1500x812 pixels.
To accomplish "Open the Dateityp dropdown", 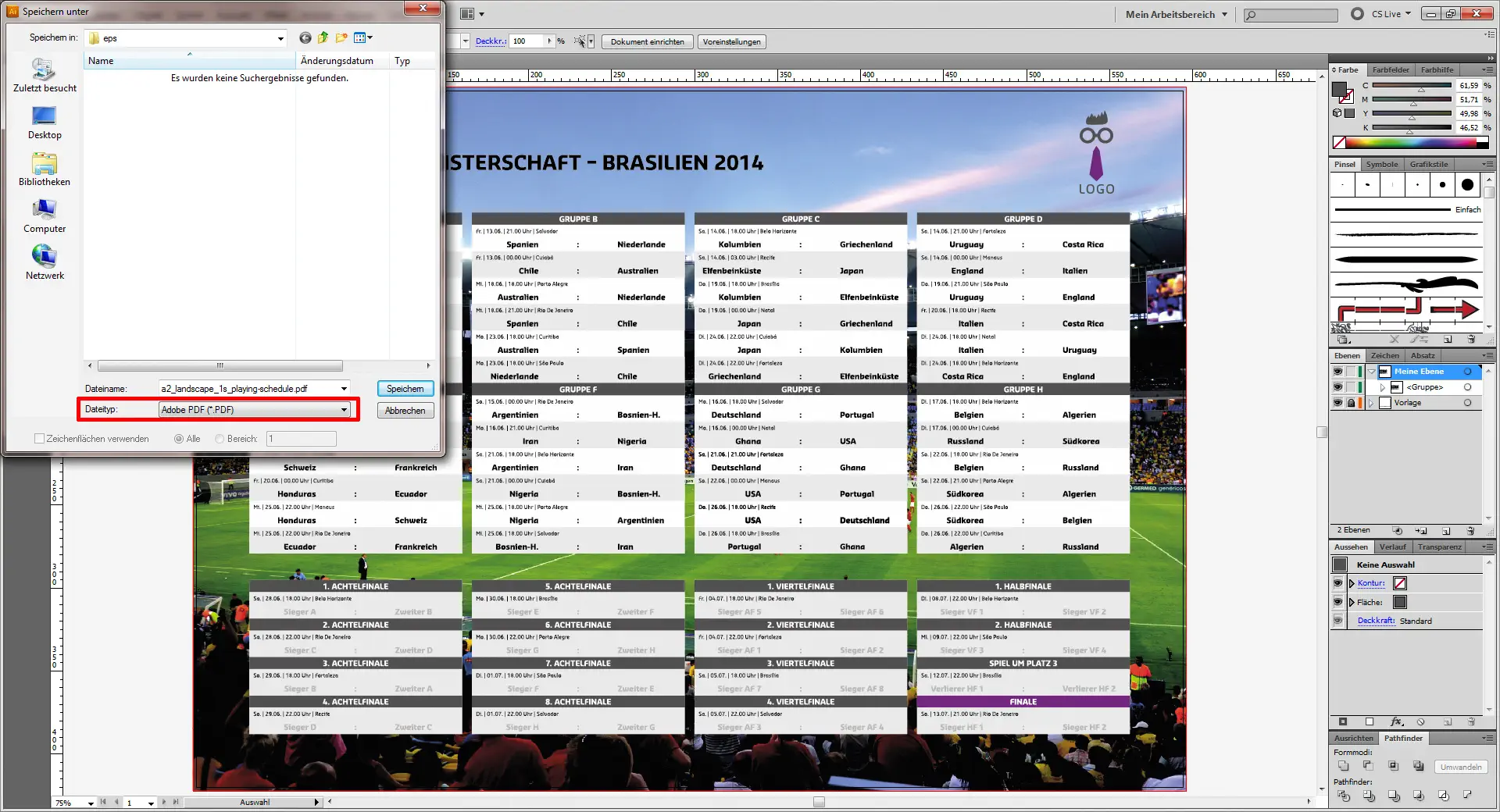I will pos(344,409).
